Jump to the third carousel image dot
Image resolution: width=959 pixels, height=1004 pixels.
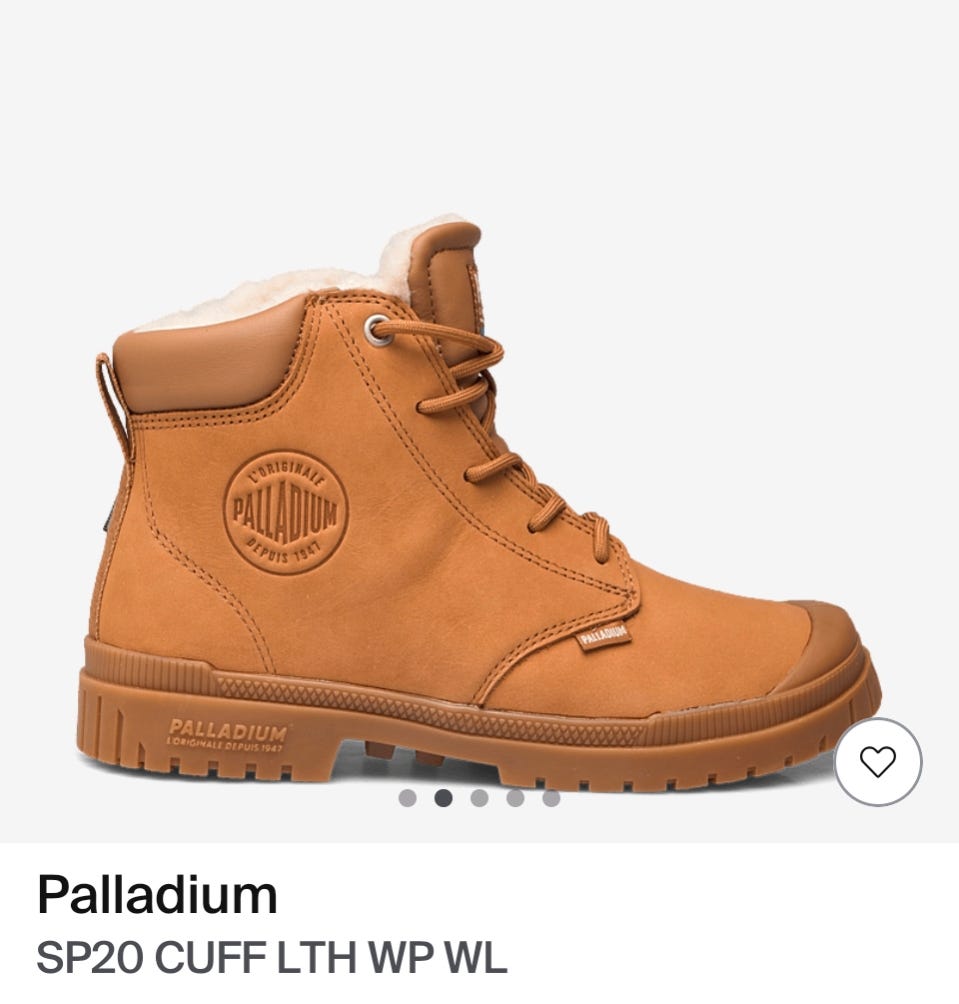point(480,798)
